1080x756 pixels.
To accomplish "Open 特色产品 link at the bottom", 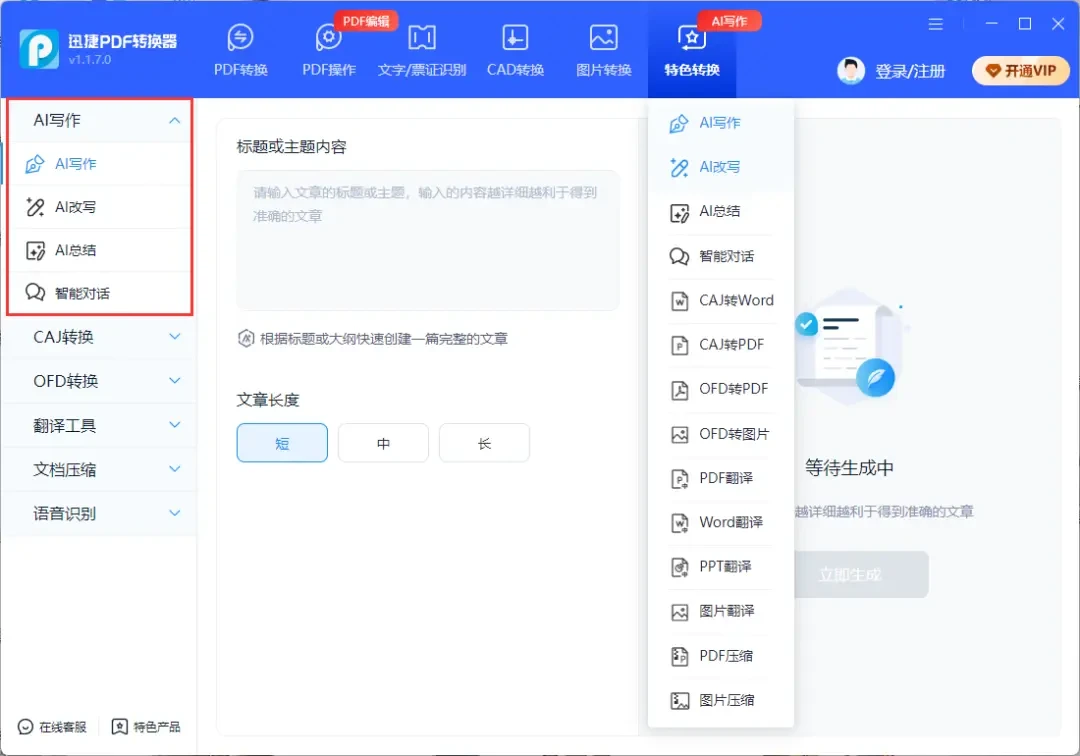I will [146, 727].
